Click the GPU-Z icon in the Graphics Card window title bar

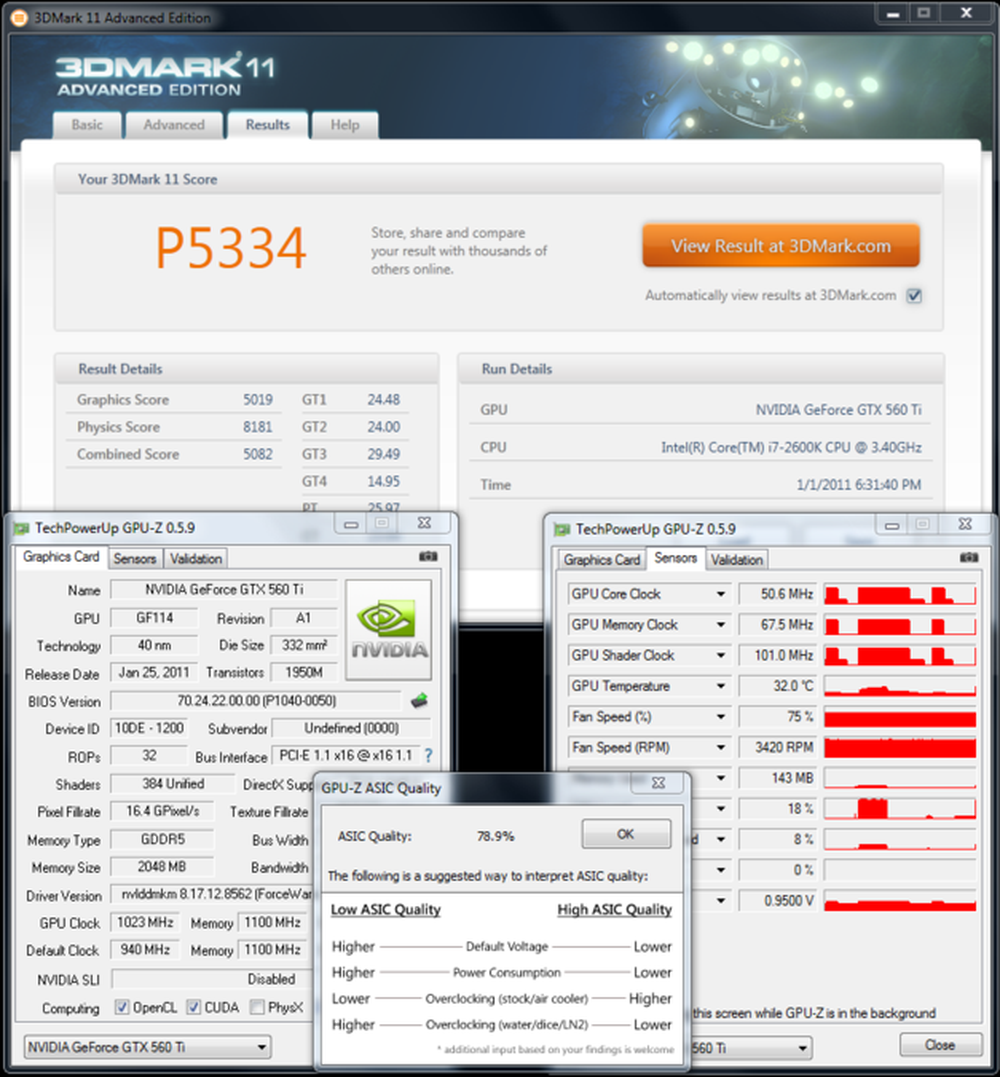coord(21,528)
